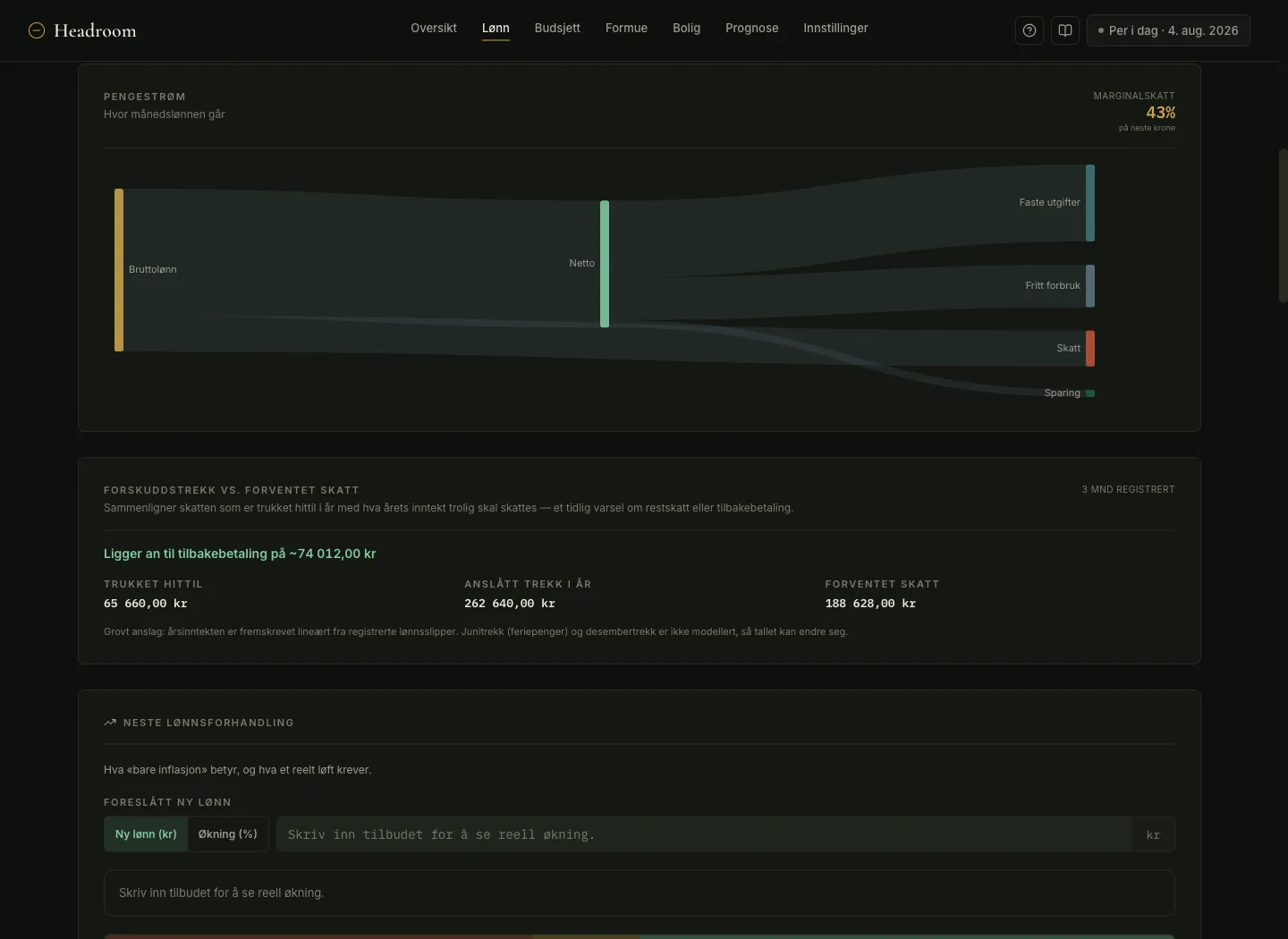Go to the Oversikt tab

point(434,28)
